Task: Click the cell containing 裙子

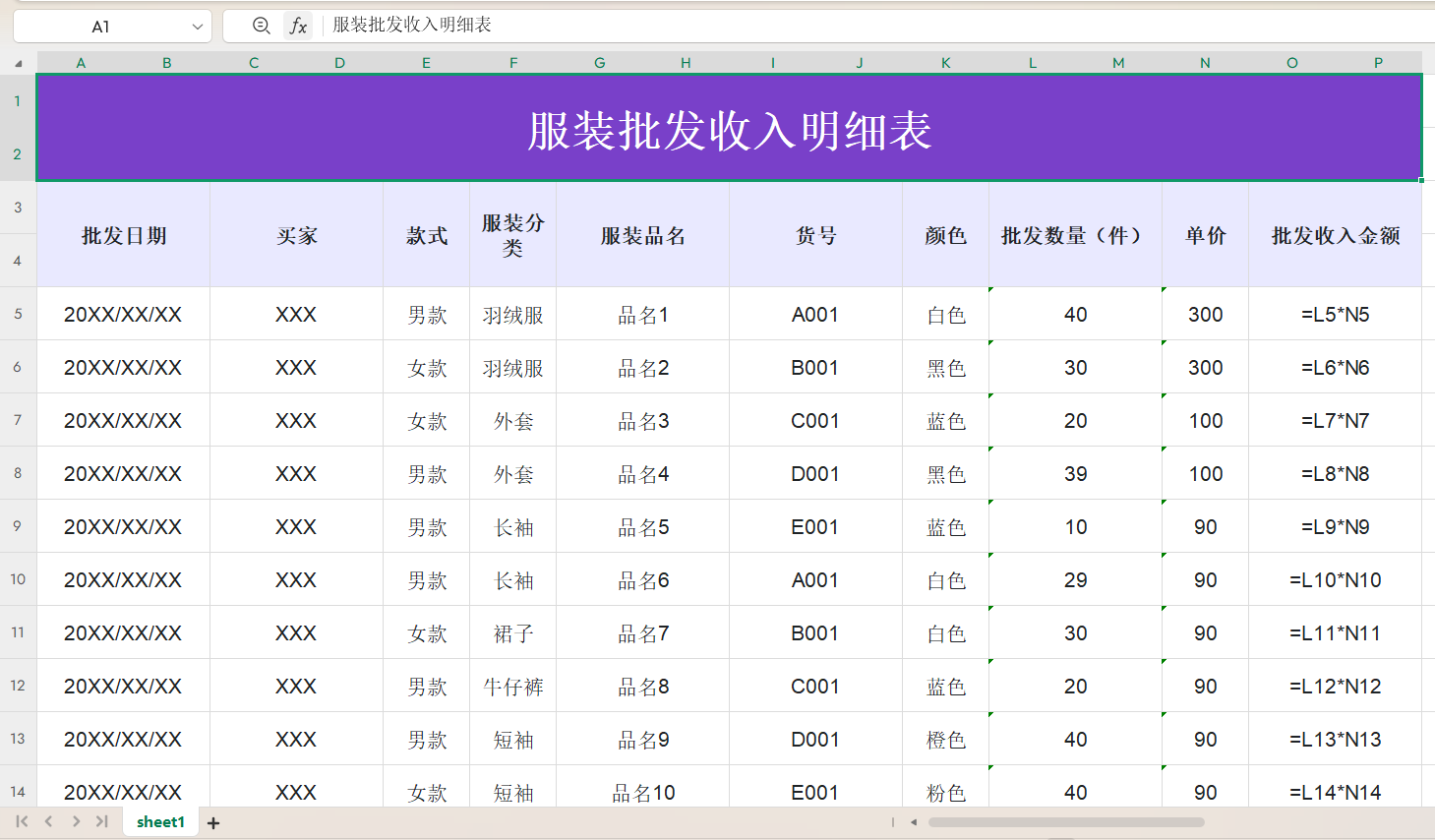Action: (513, 633)
